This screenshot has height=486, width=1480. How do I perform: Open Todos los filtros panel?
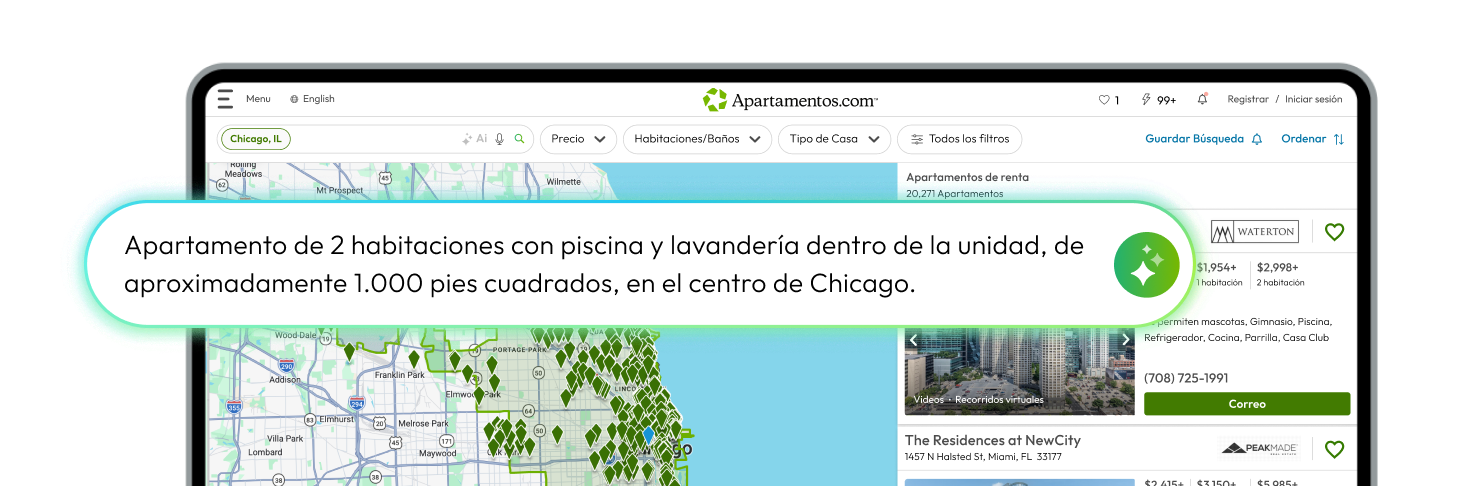pos(959,139)
